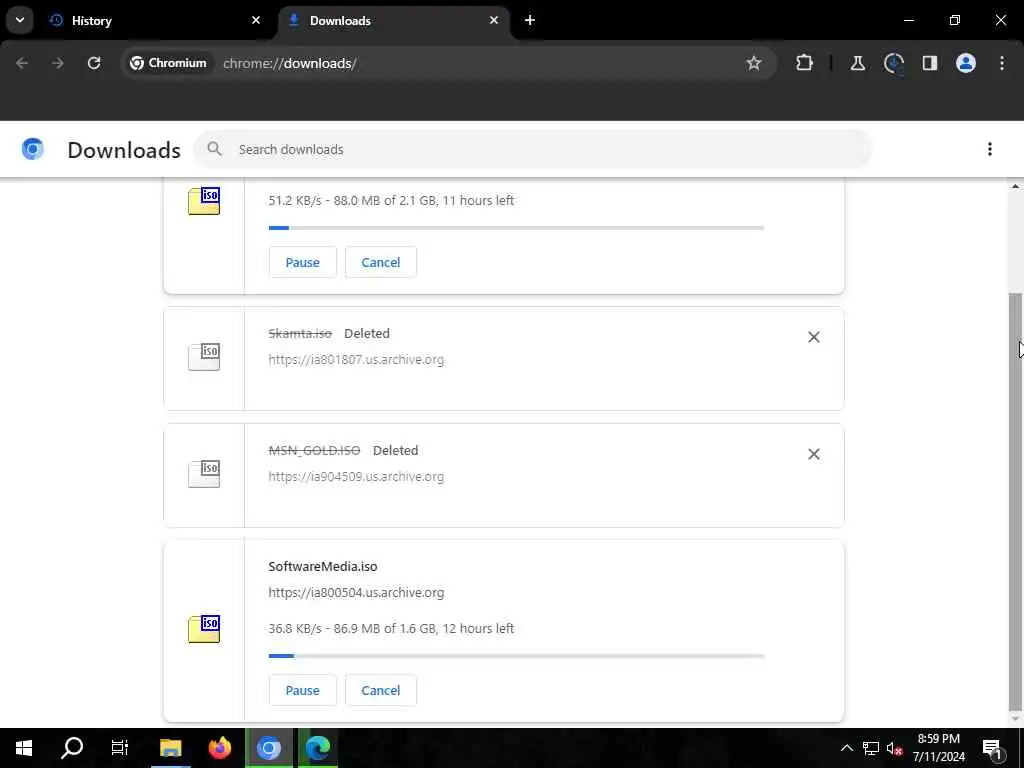The image size is (1024, 768).
Task: Click the SoftwareMedia.iso progress bar
Action: click(516, 656)
